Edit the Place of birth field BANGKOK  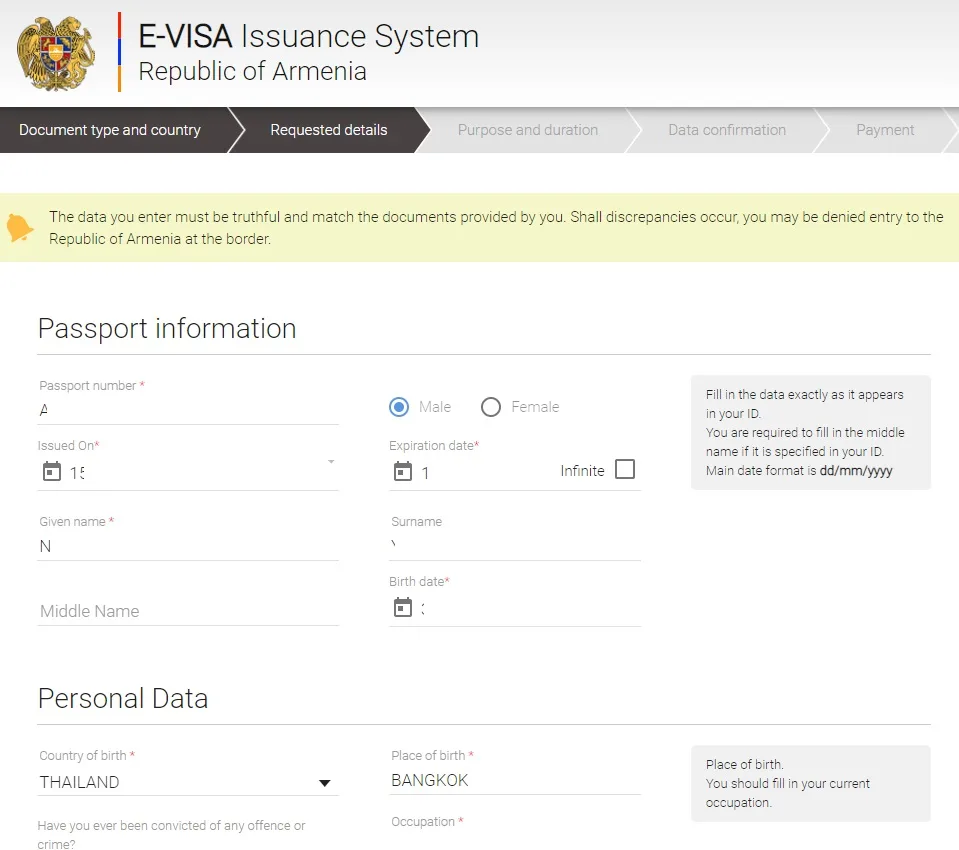(x=515, y=780)
